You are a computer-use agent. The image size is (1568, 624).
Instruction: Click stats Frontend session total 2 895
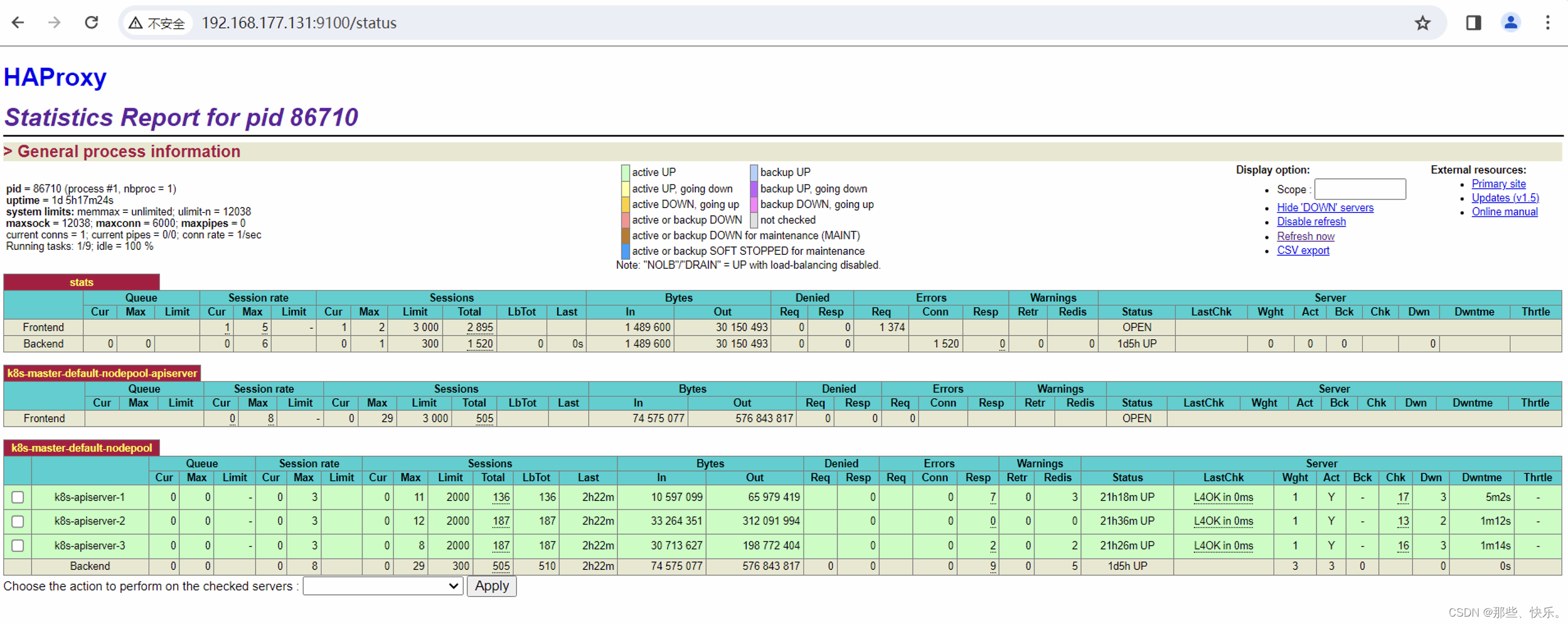[x=480, y=328]
